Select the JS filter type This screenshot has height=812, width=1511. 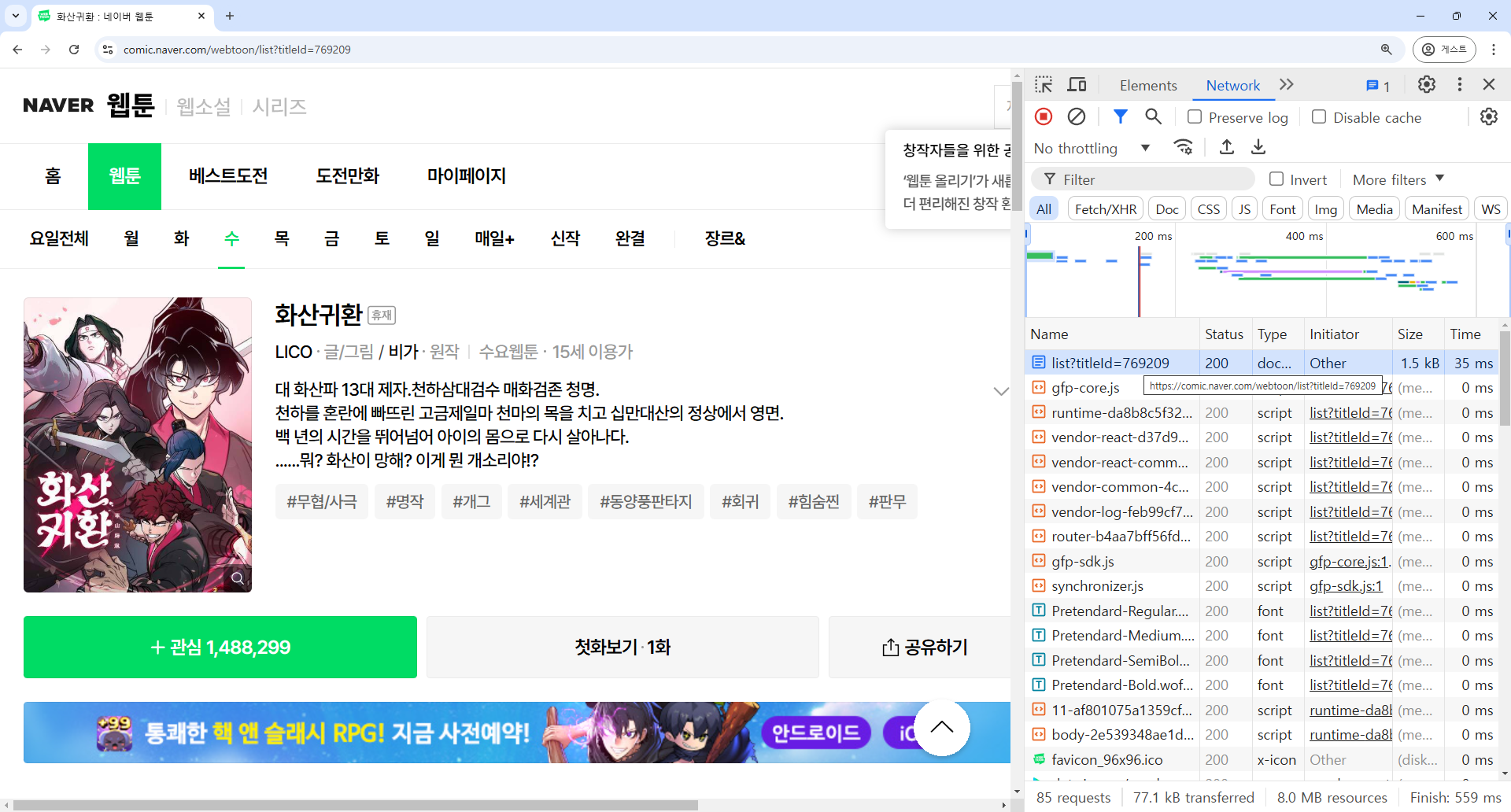click(x=1244, y=209)
